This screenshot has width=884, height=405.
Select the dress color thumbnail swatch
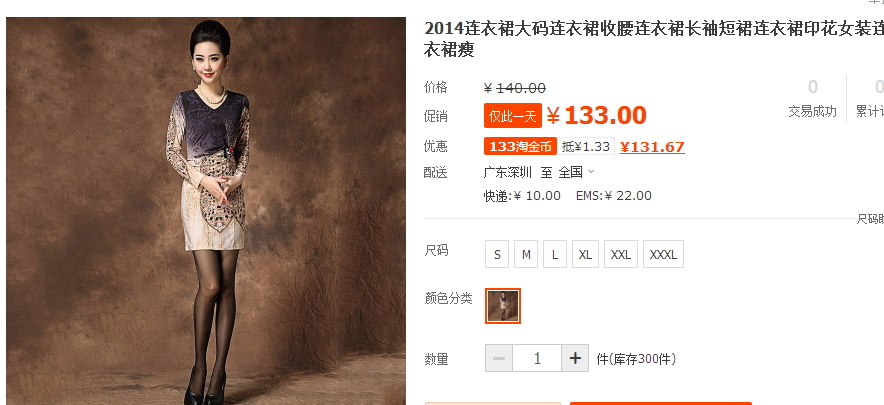coord(503,306)
